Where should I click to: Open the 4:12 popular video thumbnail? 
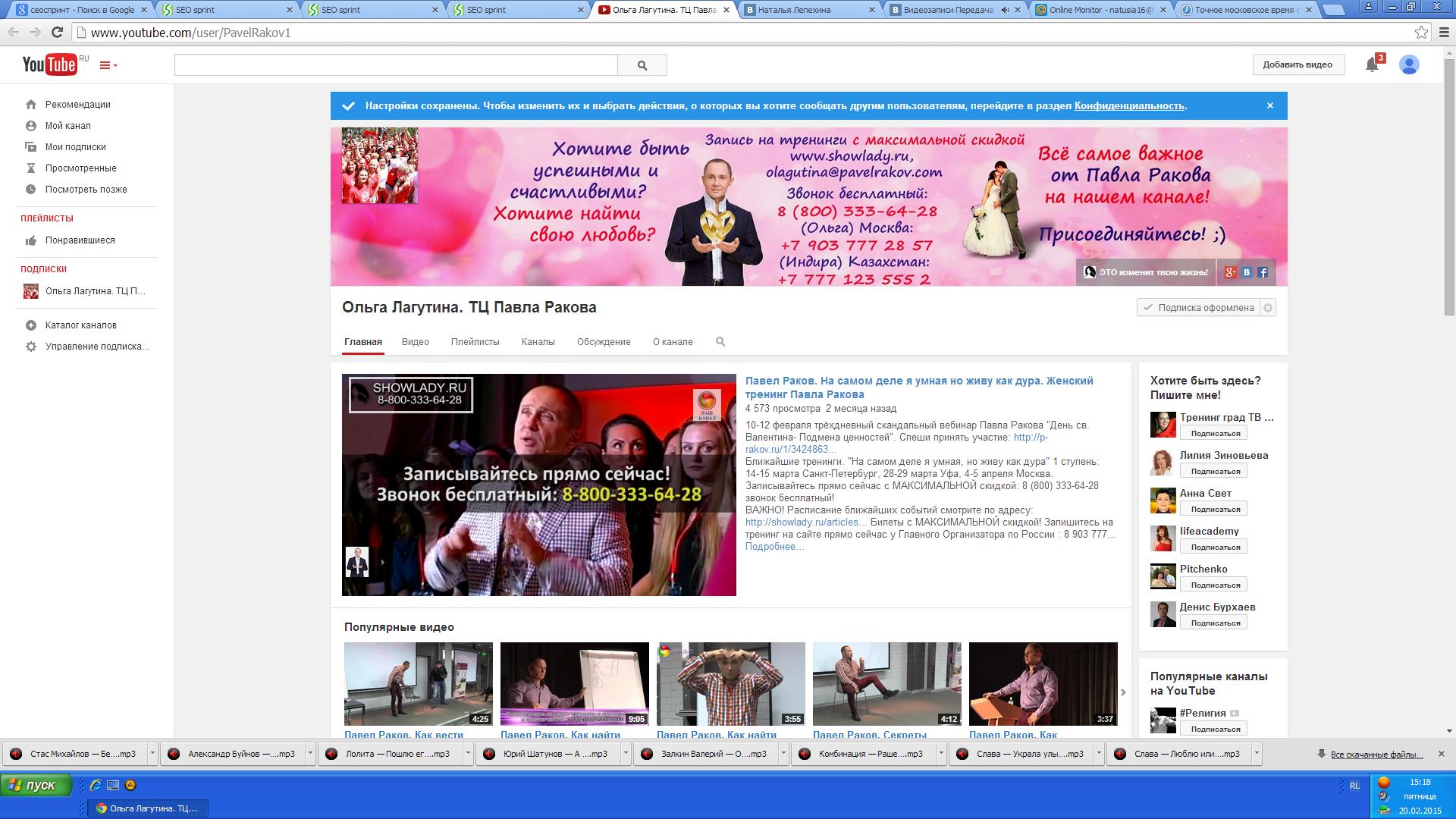pyautogui.click(x=887, y=684)
